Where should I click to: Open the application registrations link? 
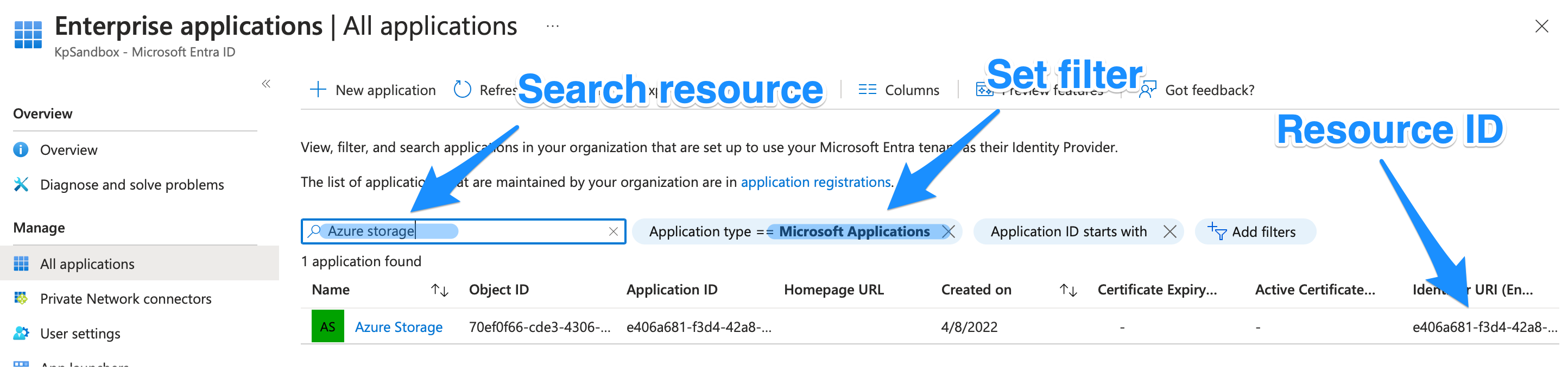tap(815, 182)
